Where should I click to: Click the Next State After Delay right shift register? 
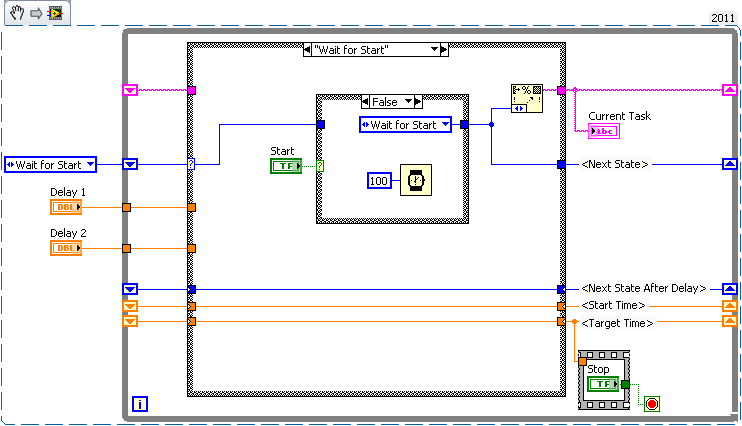[x=729, y=289]
